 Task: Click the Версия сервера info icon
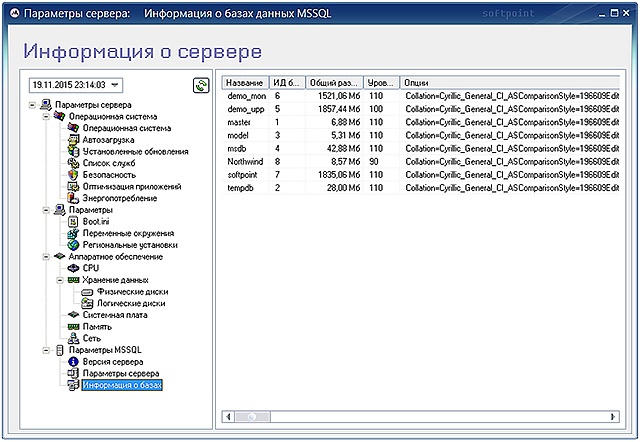(73, 362)
